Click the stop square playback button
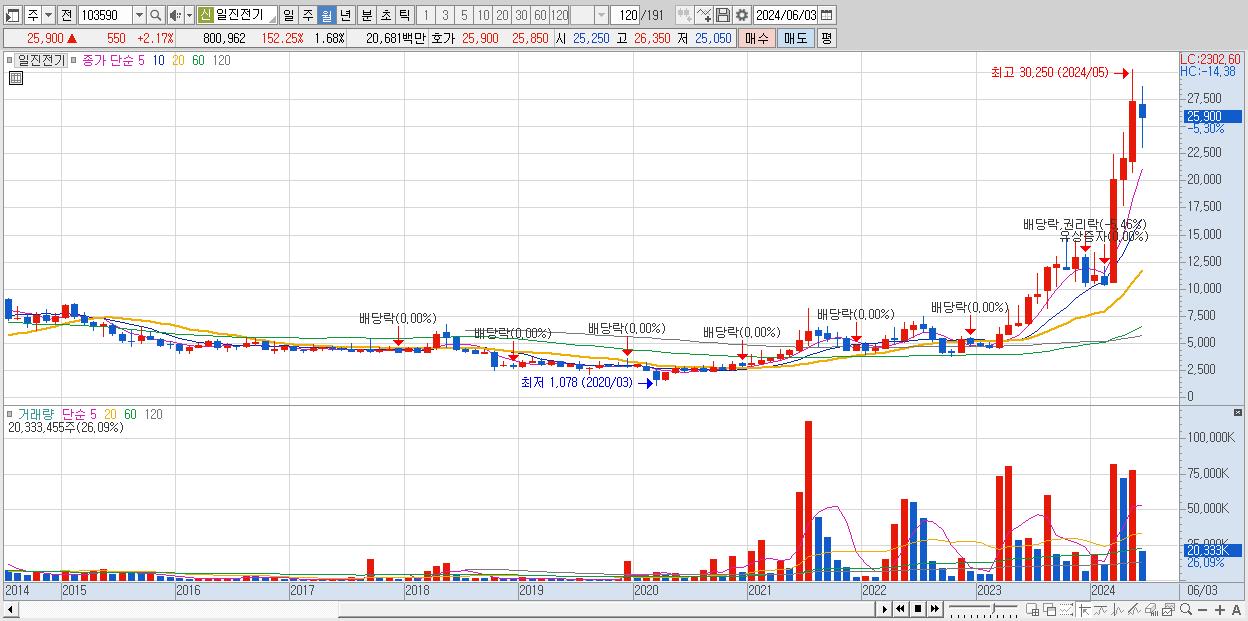The height and width of the screenshot is (621, 1248). (x=918, y=609)
